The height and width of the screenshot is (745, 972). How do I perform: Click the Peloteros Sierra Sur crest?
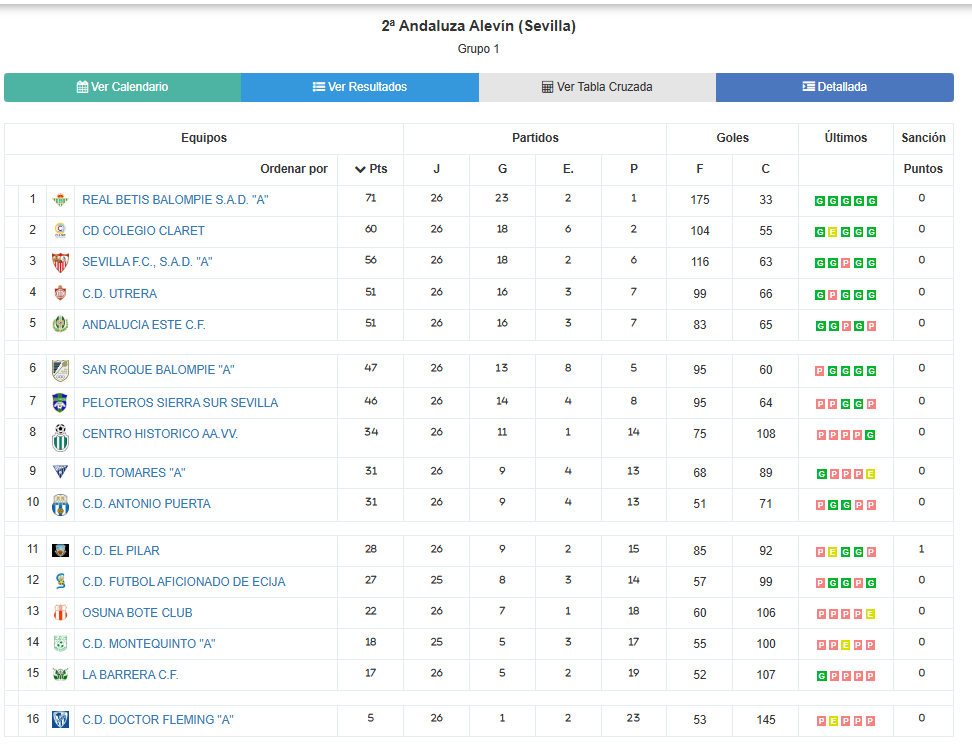tap(60, 402)
